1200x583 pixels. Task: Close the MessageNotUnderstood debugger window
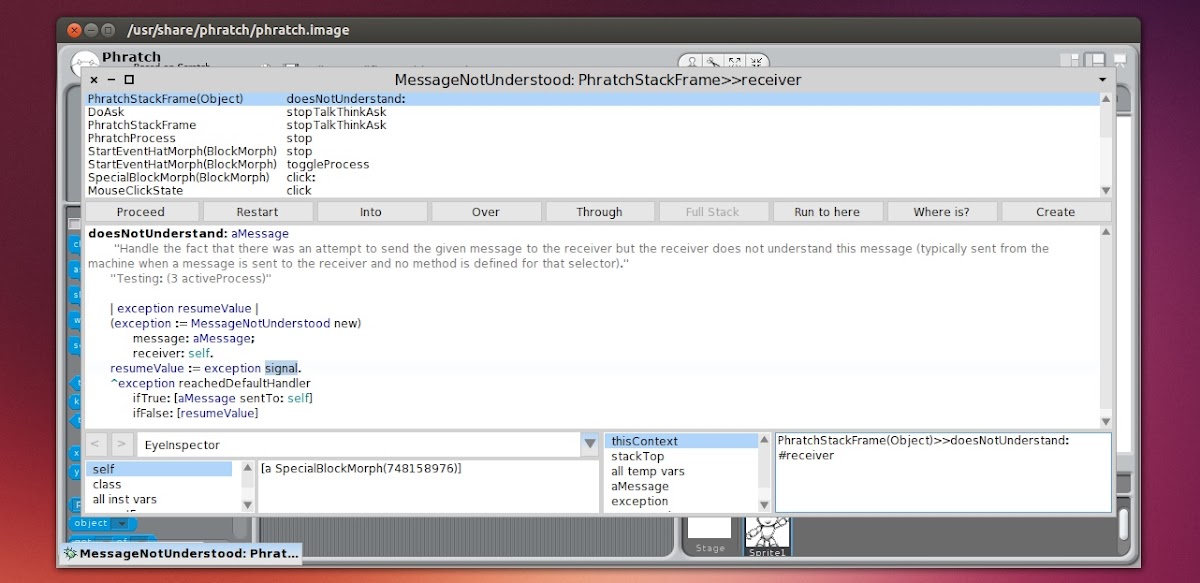pos(94,79)
